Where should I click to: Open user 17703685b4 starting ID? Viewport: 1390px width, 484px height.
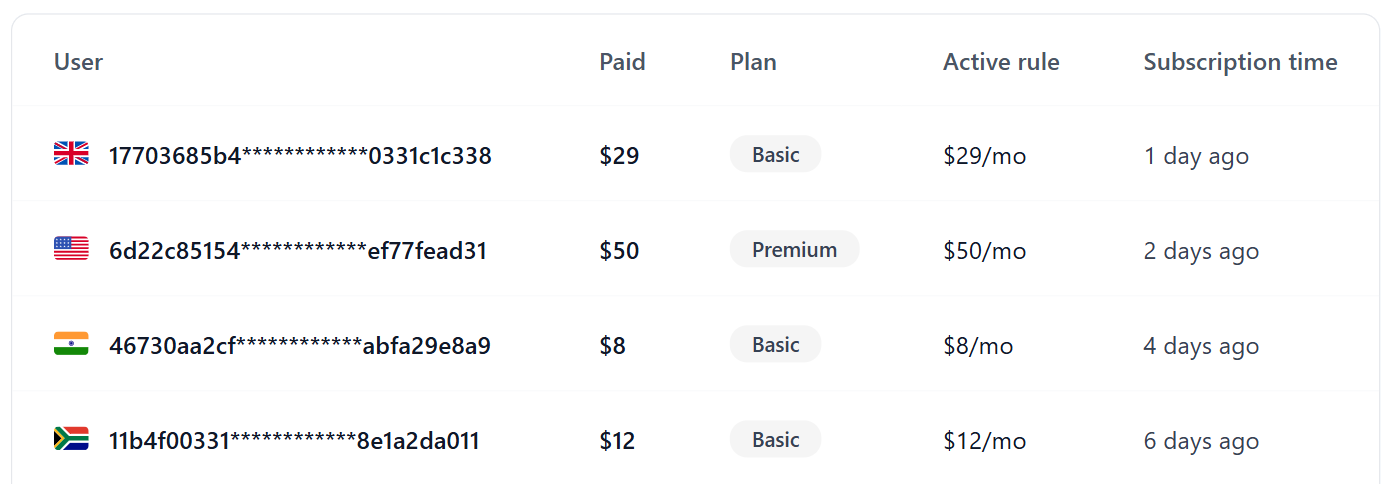(x=300, y=156)
